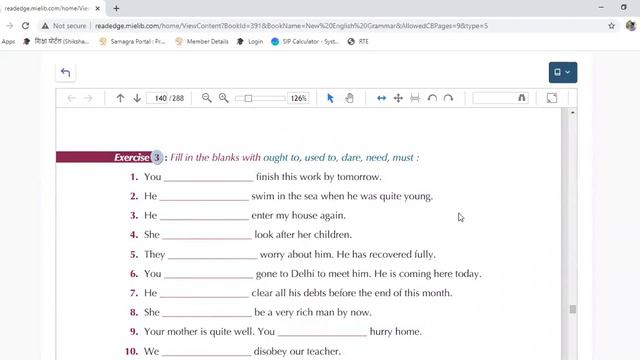Click the page number field showing 140
The width and height of the screenshot is (640, 360).
tap(158, 98)
